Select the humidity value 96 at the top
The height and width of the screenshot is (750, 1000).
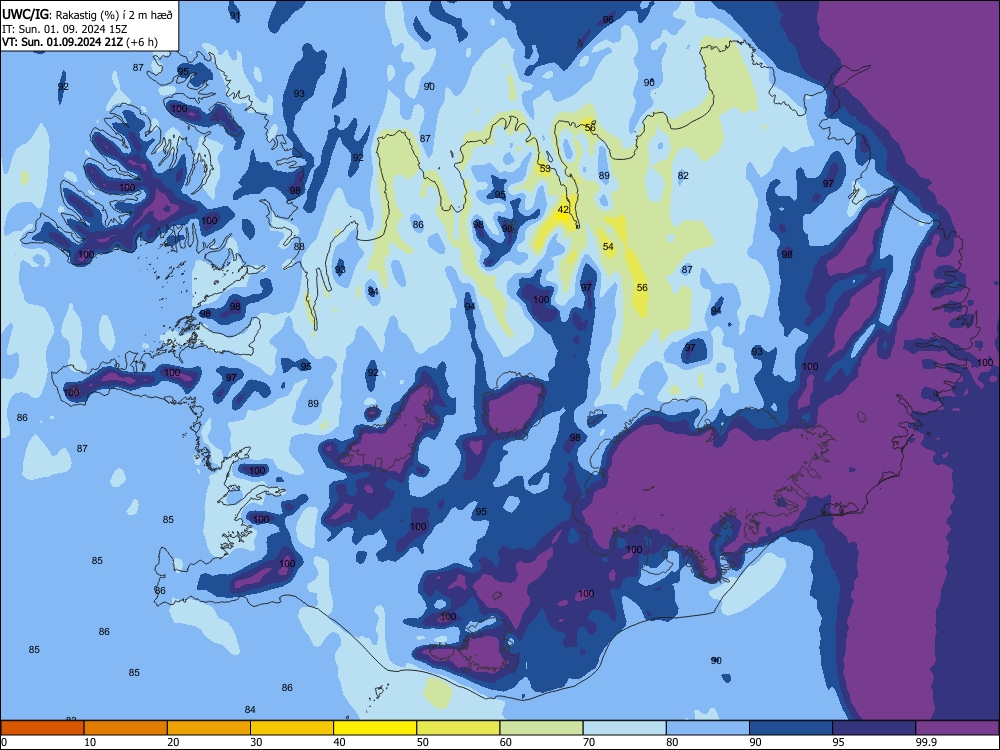(x=608, y=20)
